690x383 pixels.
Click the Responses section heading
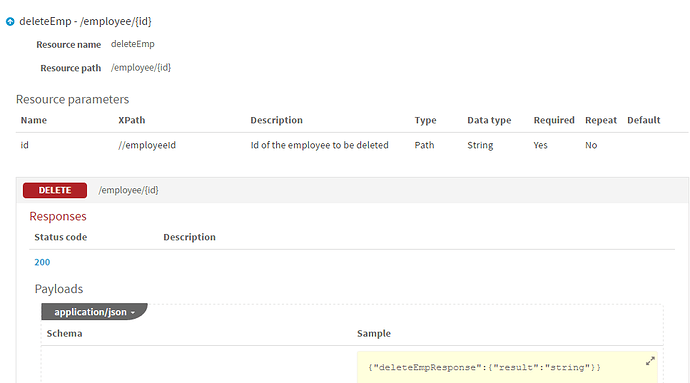pos(58,216)
